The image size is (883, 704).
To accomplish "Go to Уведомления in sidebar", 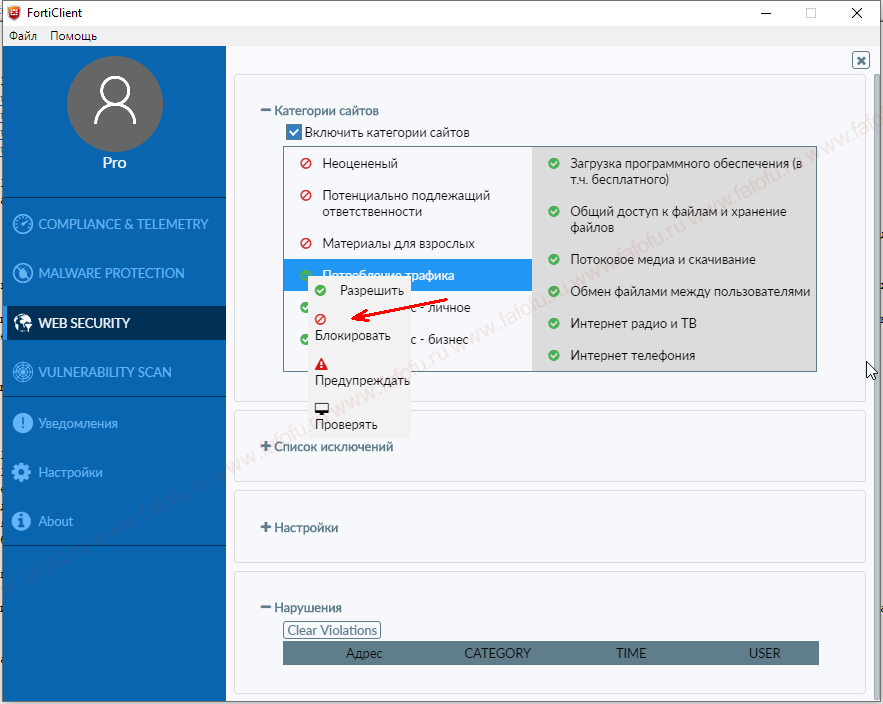I will (x=114, y=423).
